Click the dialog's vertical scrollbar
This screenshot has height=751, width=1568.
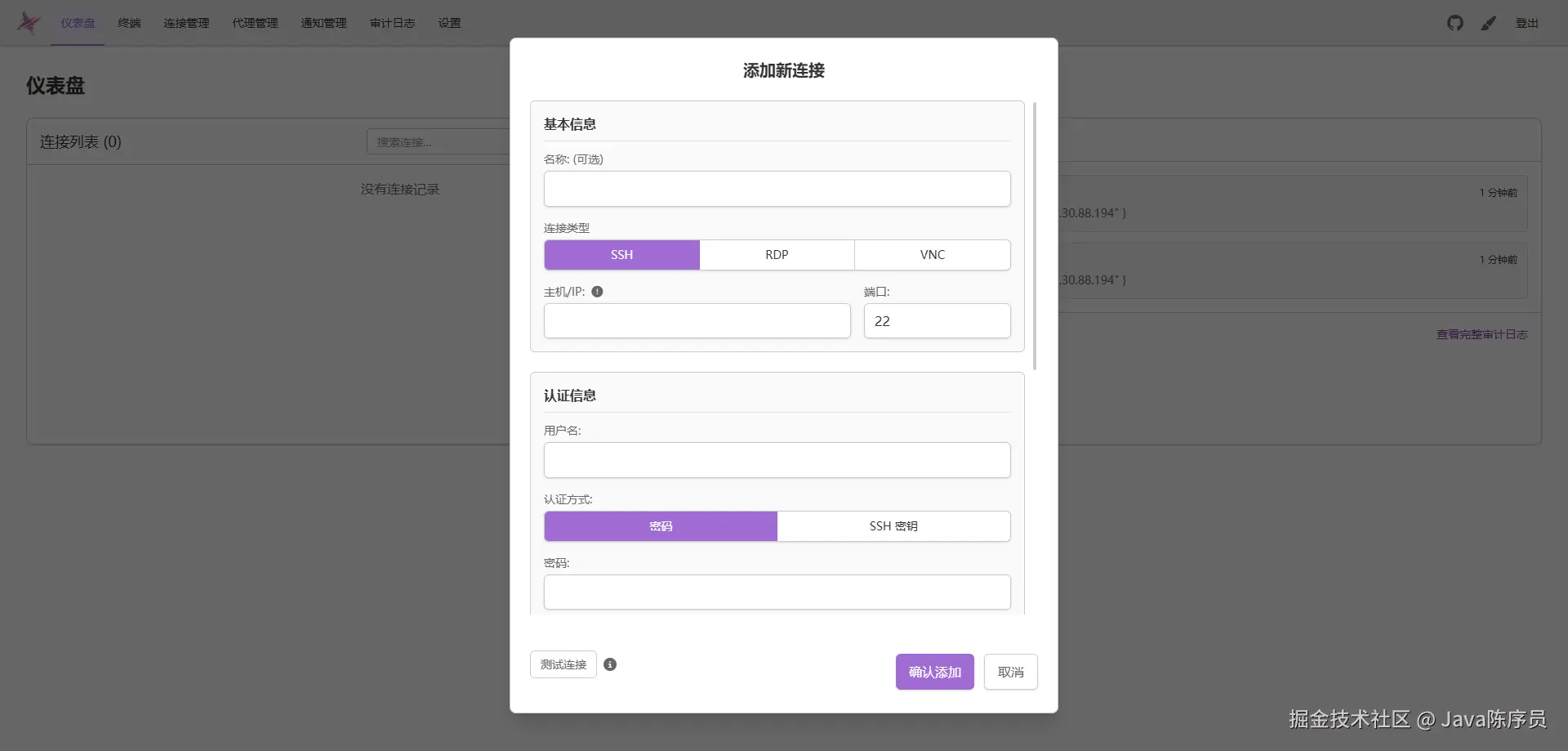coord(1035,236)
